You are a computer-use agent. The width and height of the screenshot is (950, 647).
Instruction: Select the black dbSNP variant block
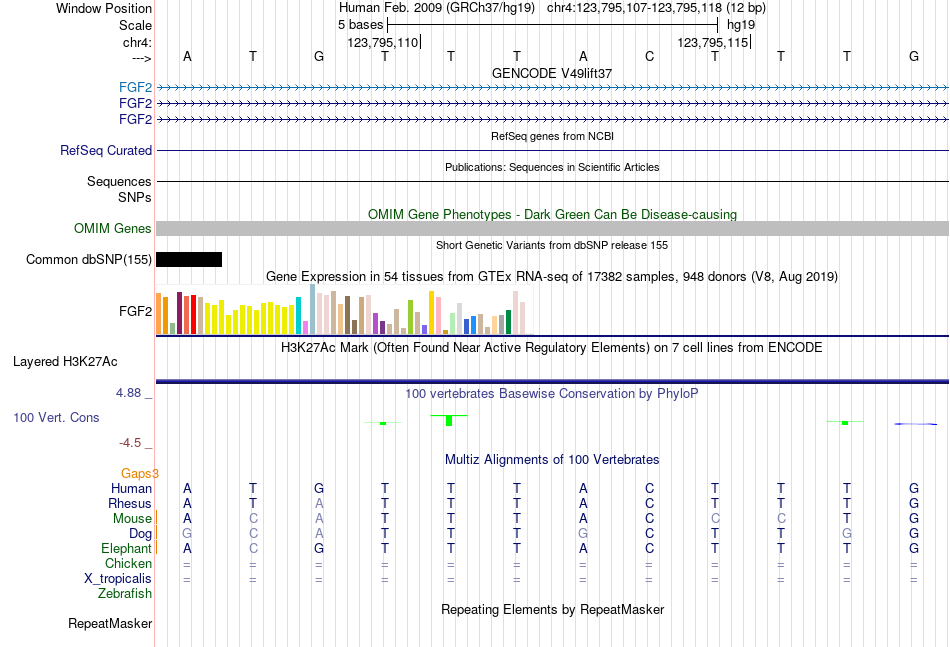pyautogui.click(x=189, y=259)
